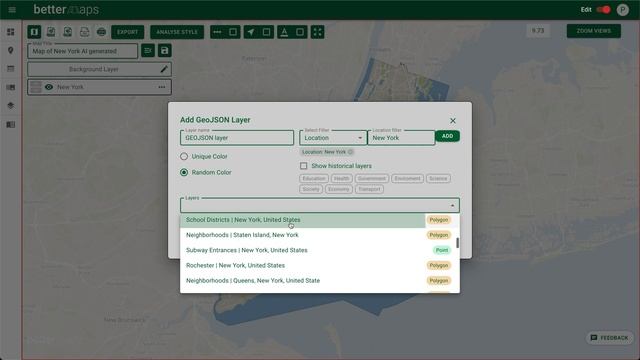Click the Layer name input field
Screen dimensions: 640x360
237,138
